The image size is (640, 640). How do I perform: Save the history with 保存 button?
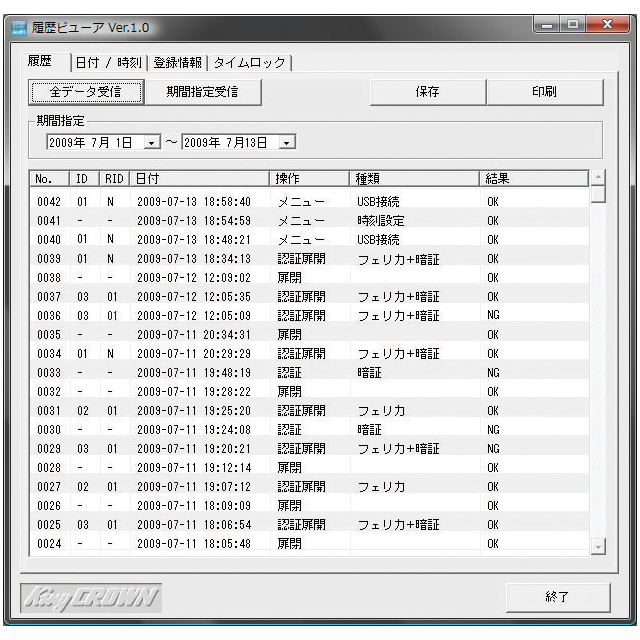[427, 92]
